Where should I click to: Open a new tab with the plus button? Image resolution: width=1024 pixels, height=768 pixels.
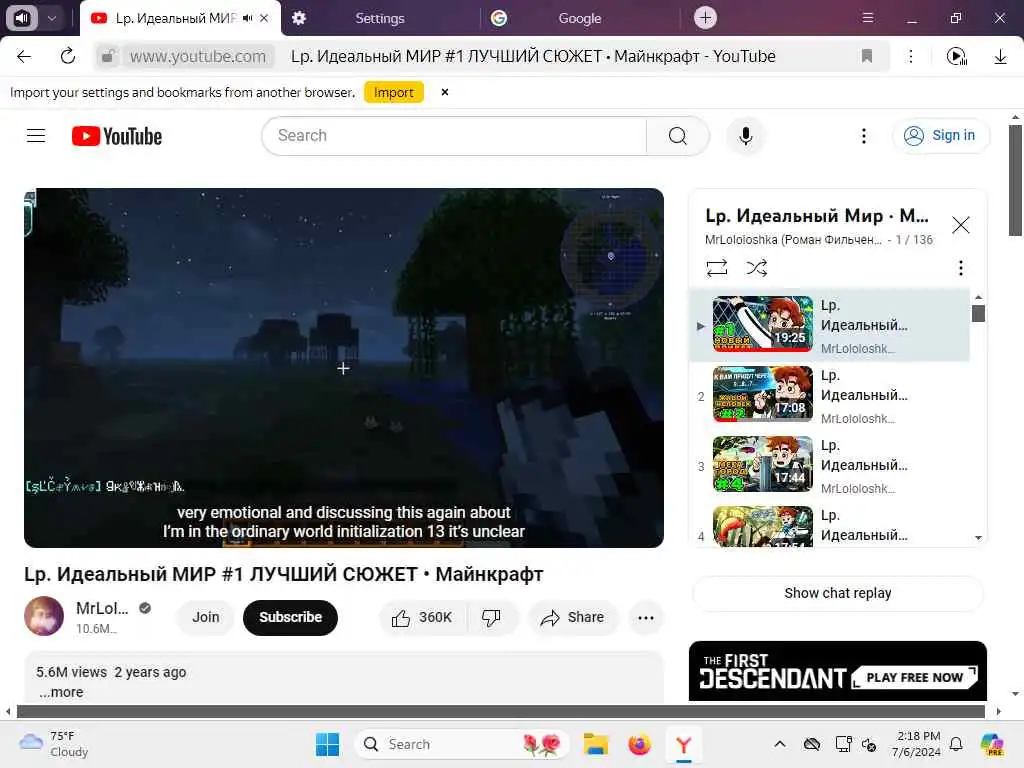point(705,18)
